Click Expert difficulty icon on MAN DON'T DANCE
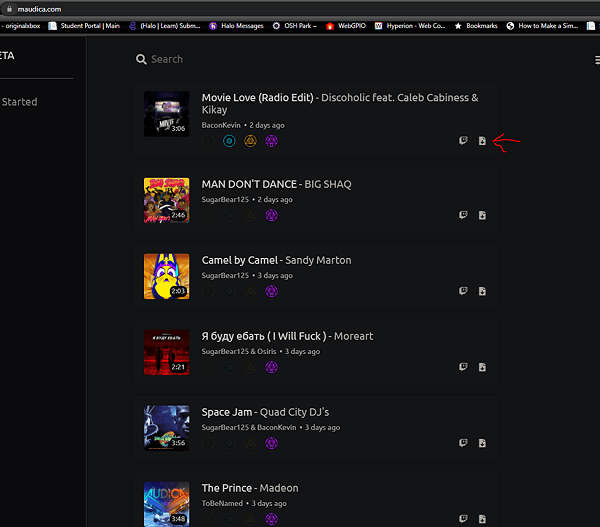The height and width of the screenshot is (527, 600). (x=271, y=215)
